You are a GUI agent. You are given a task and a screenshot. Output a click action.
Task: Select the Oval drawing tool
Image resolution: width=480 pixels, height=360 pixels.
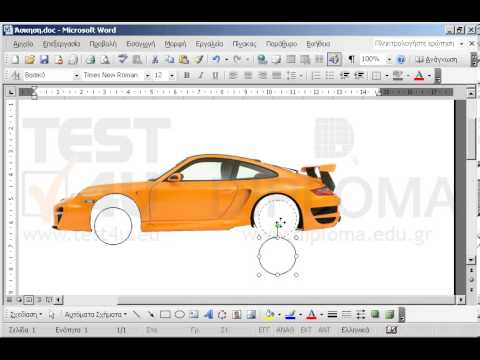point(180,314)
